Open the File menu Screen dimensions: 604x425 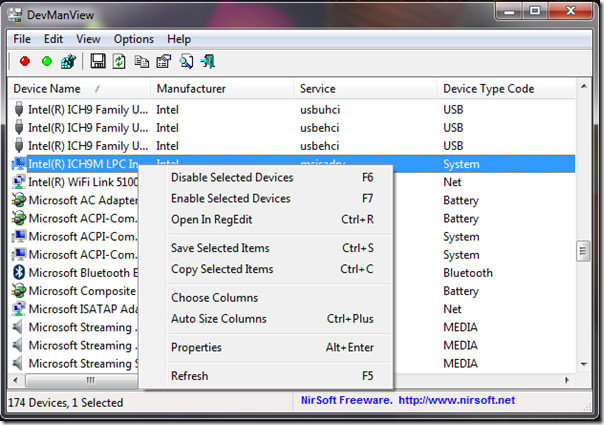coord(22,39)
